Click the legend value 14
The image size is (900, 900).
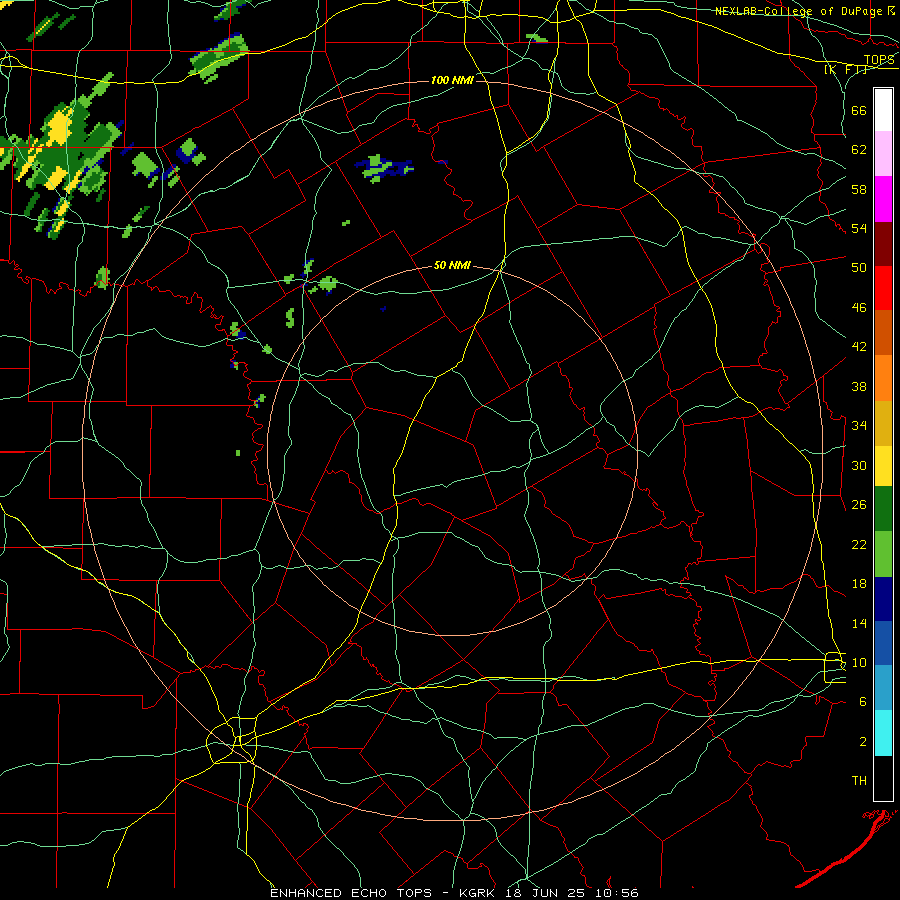(x=859, y=623)
